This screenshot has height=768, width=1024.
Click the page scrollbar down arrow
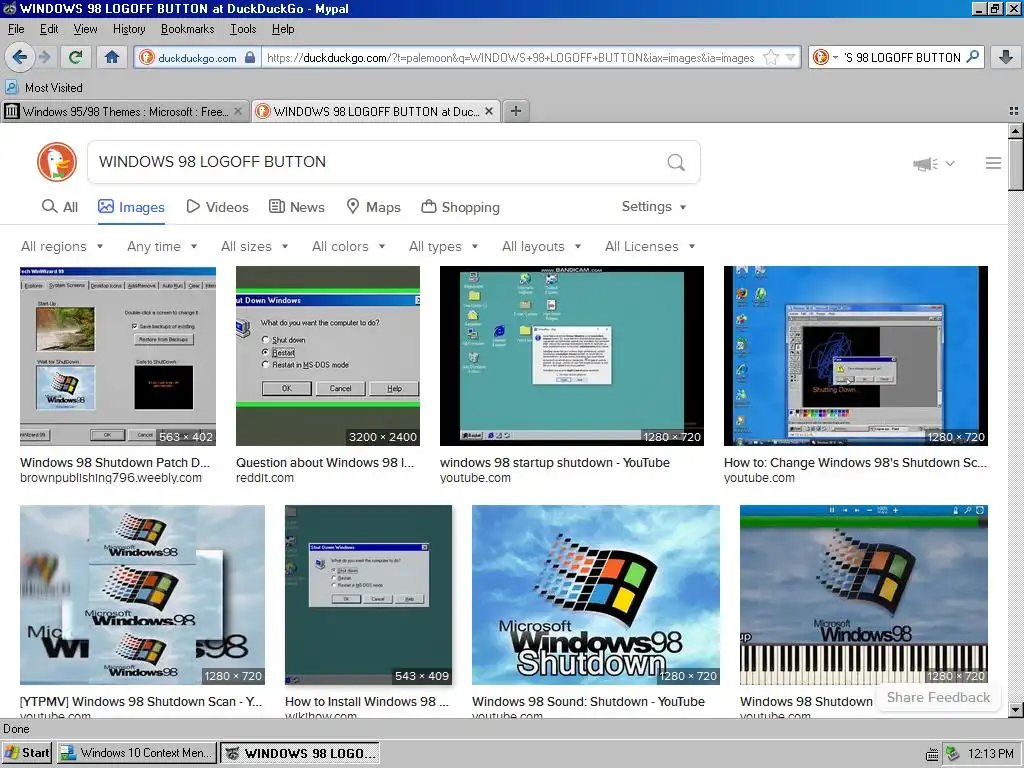pyautogui.click(x=1015, y=709)
